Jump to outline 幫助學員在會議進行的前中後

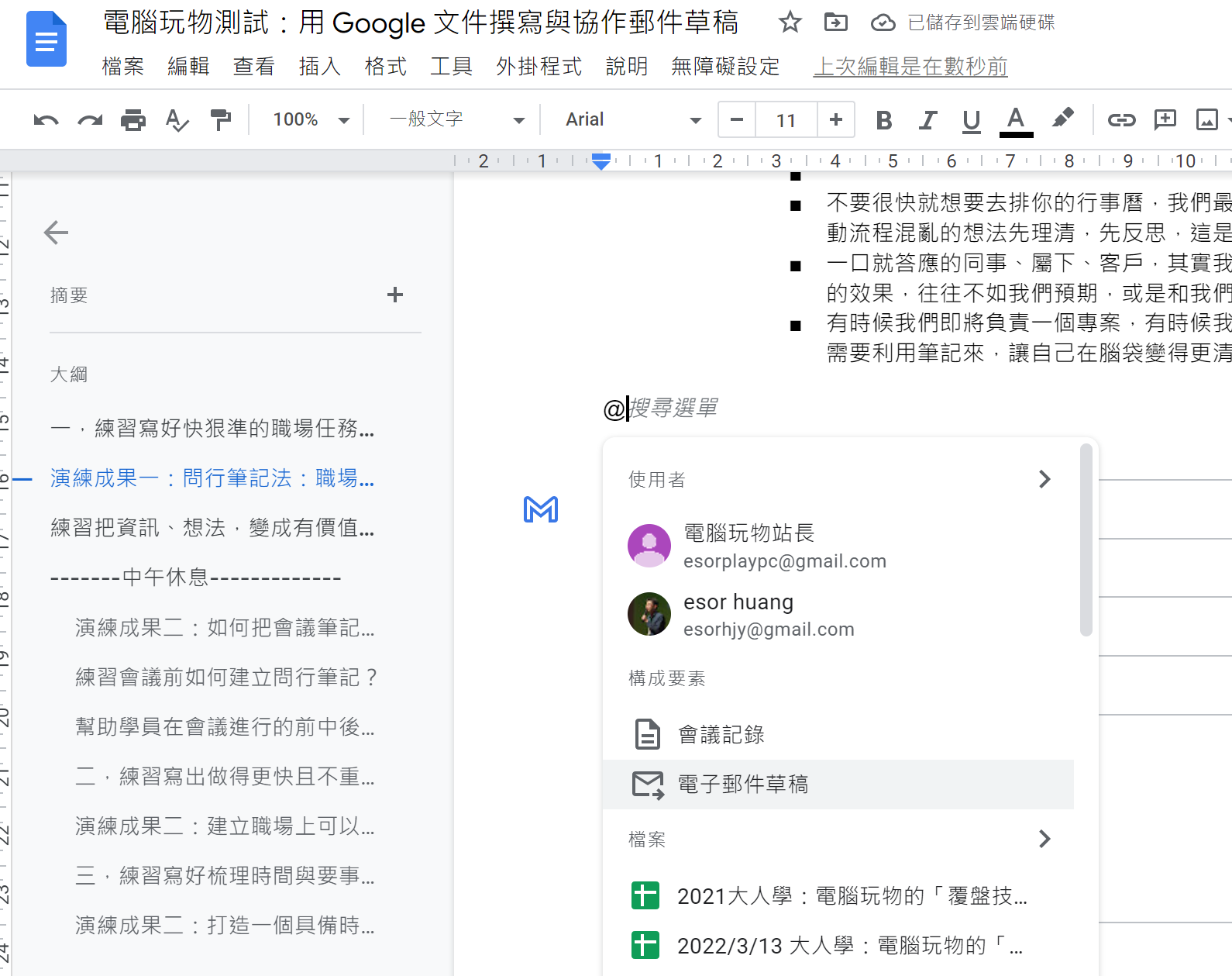tap(225, 726)
